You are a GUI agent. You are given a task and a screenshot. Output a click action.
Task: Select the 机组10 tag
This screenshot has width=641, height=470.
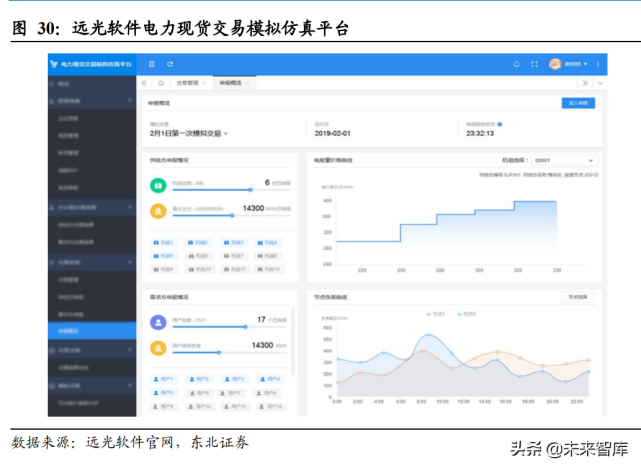(x=199, y=269)
